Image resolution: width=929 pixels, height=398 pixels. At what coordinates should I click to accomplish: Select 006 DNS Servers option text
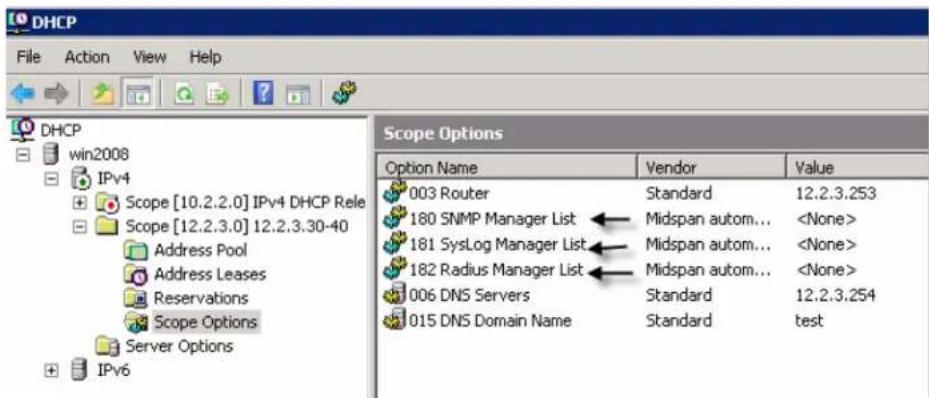[469, 295]
